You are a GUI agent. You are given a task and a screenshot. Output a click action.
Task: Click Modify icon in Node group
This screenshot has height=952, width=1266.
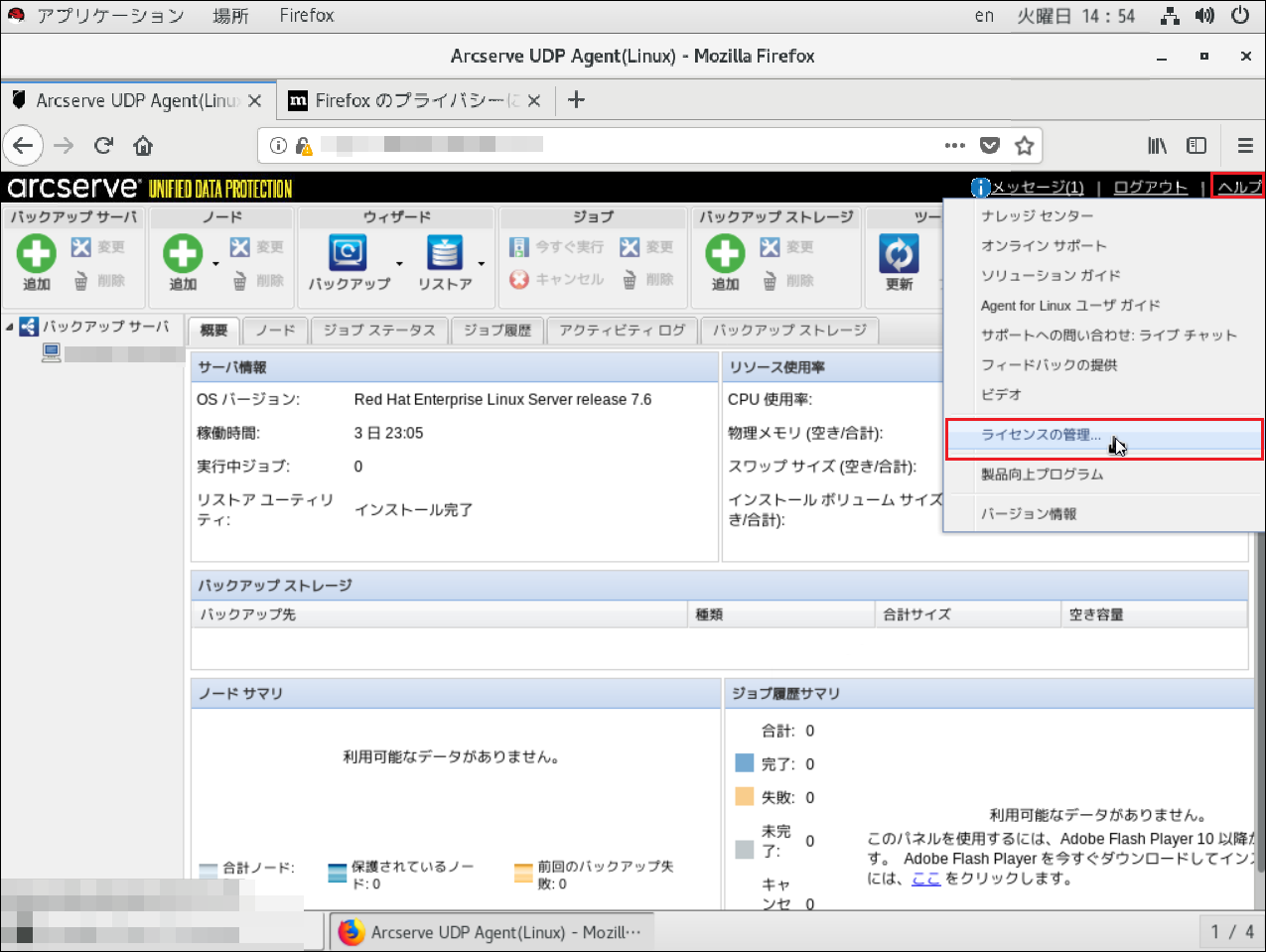tap(240, 246)
